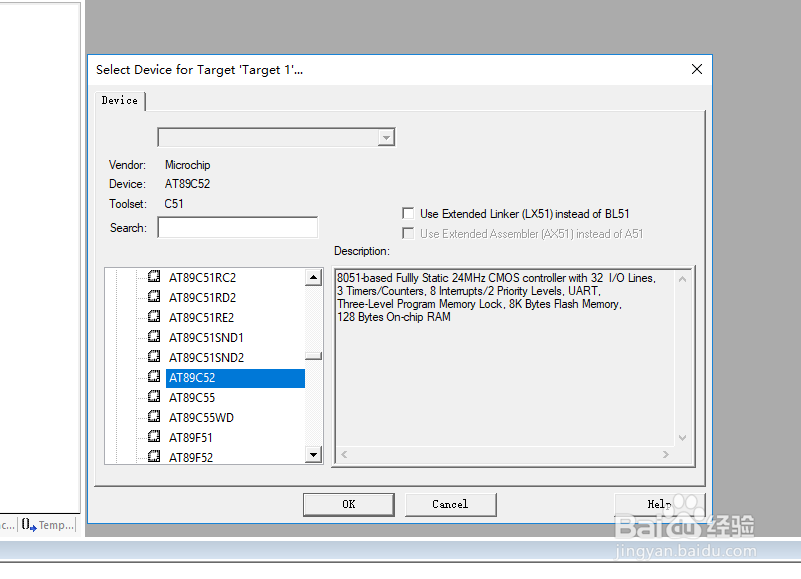This screenshot has height=579, width=801.
Task: Select AT89C51RC2 in the device list
Action: (x=202, y=278)
